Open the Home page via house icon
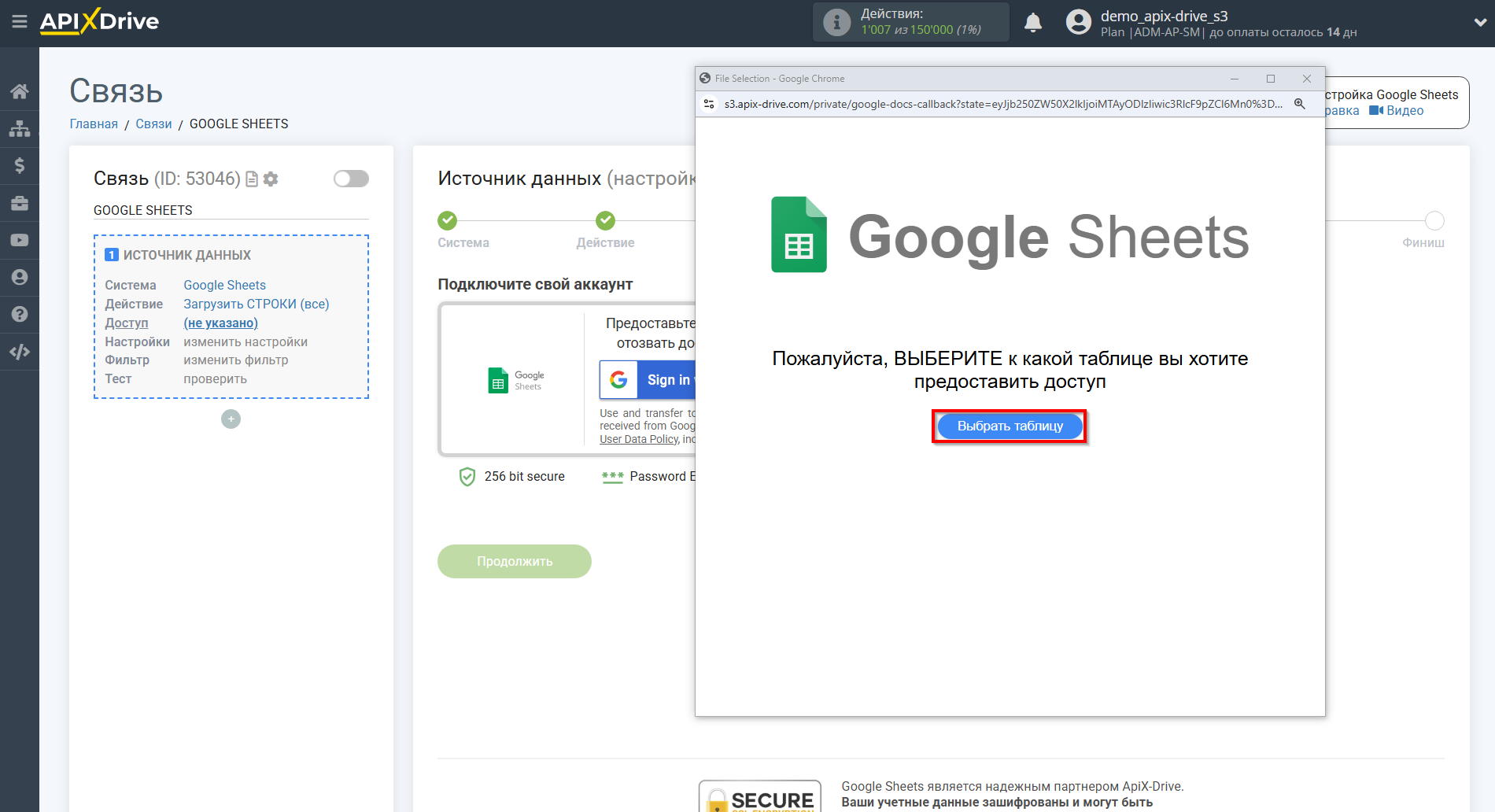Image resolution: width=1495 pixels, height=812 pixels. coord(20,90)
